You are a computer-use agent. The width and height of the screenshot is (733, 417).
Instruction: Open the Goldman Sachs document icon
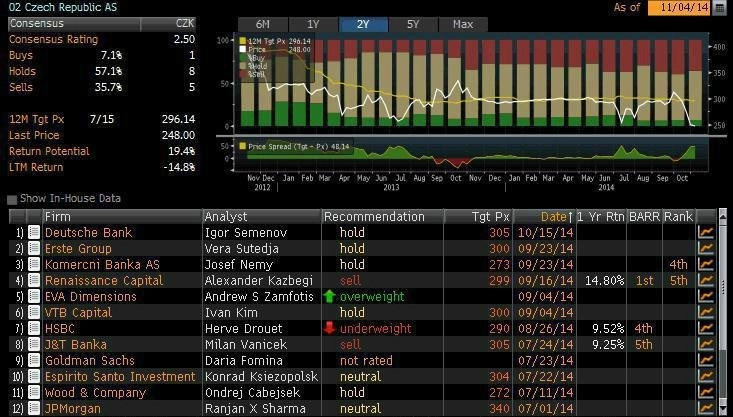click(34, 360)
